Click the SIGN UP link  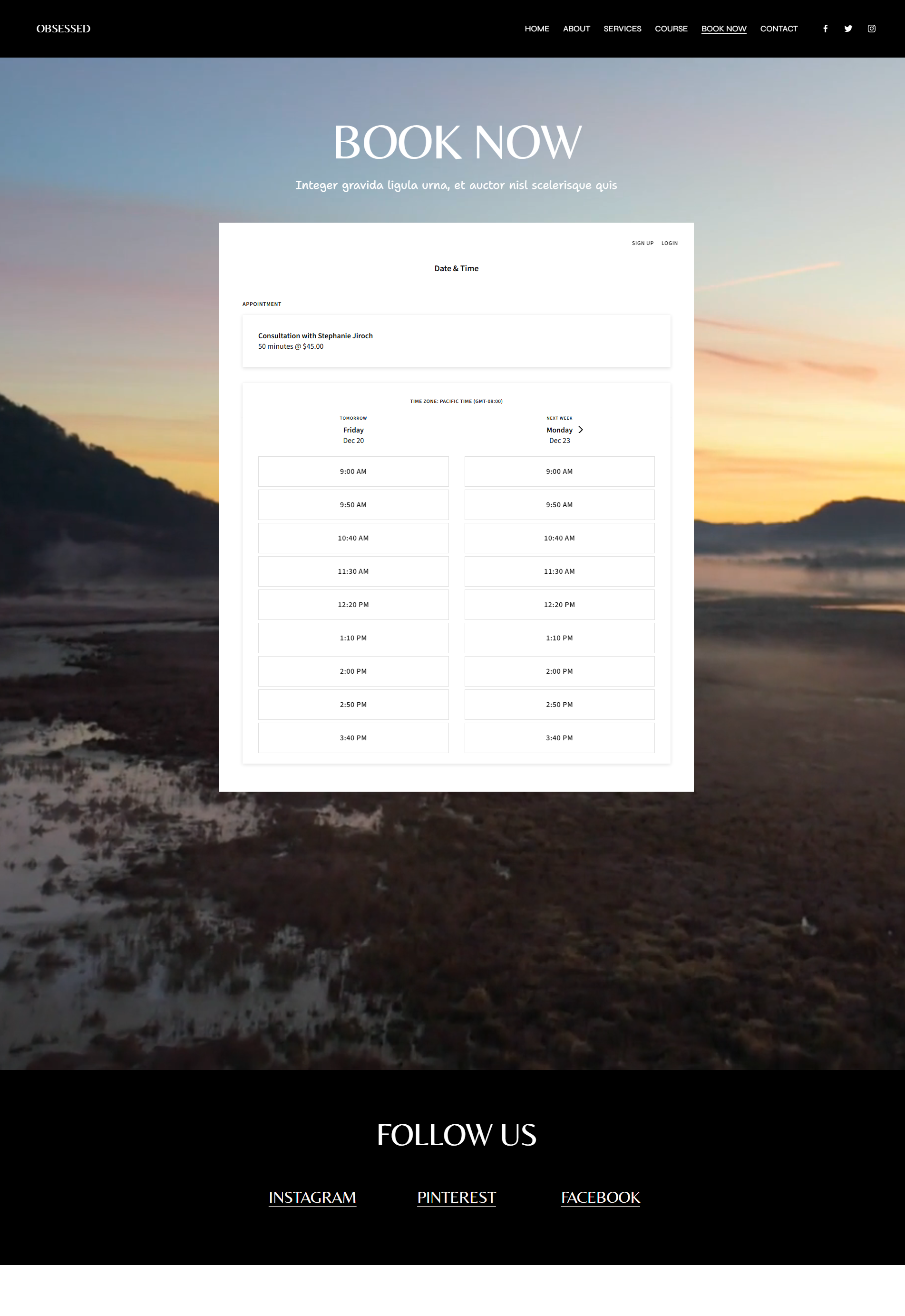click(642, 243)
